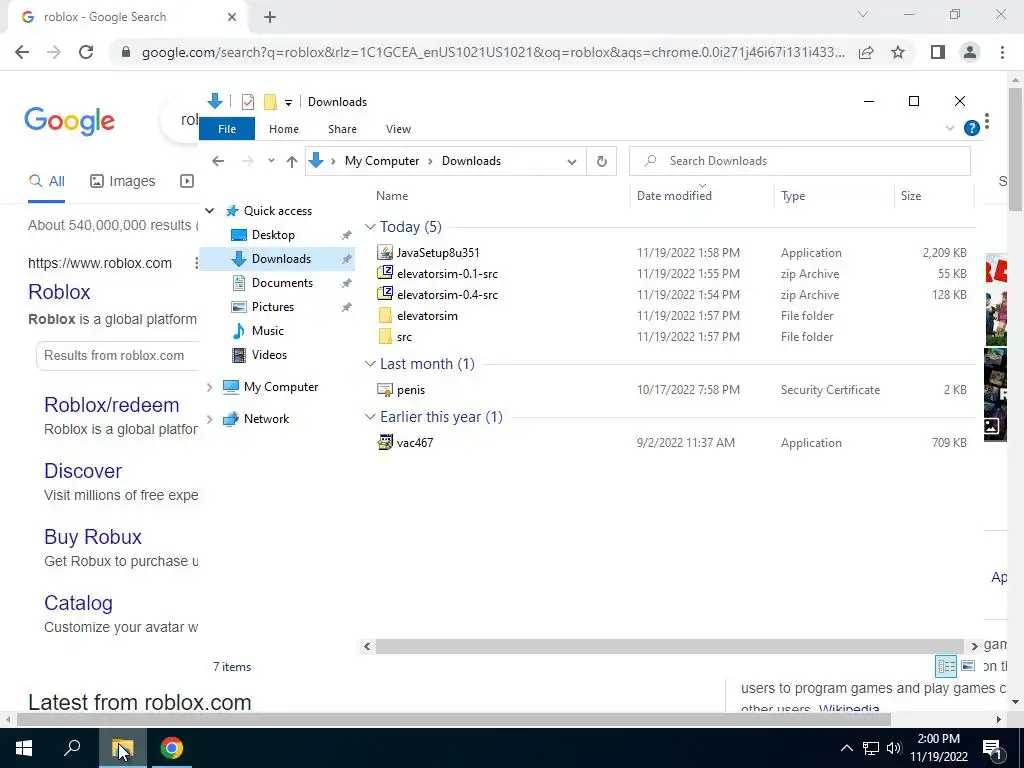Open Chrome side panel

[938, 52]
